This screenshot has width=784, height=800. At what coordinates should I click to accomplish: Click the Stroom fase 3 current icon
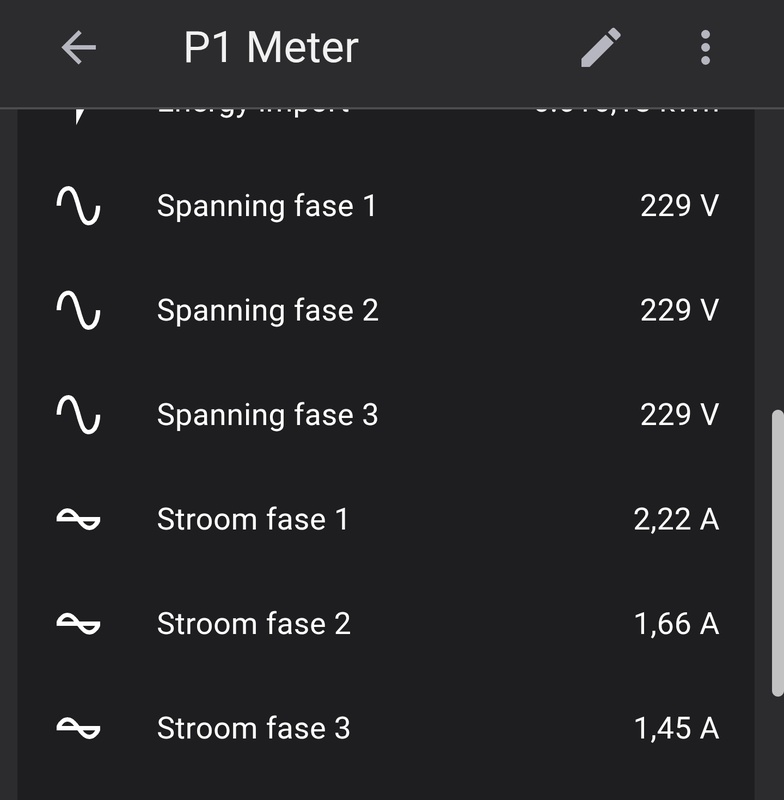(78, 728)
